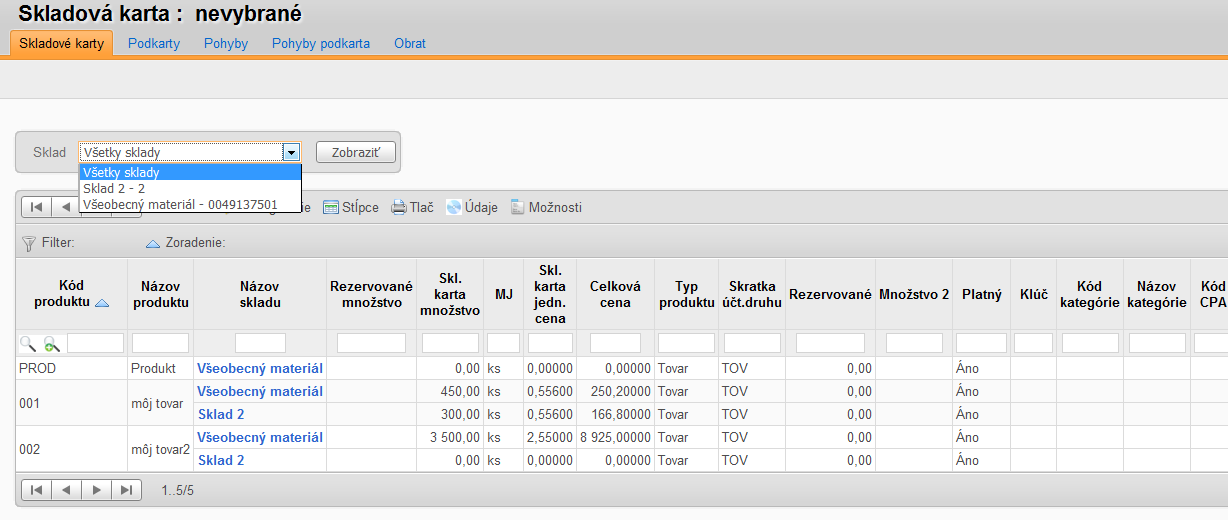The width and height of the screenshot is (1228, 520).
Task: Open the Údaje data icon
Action: coord(454,208)
